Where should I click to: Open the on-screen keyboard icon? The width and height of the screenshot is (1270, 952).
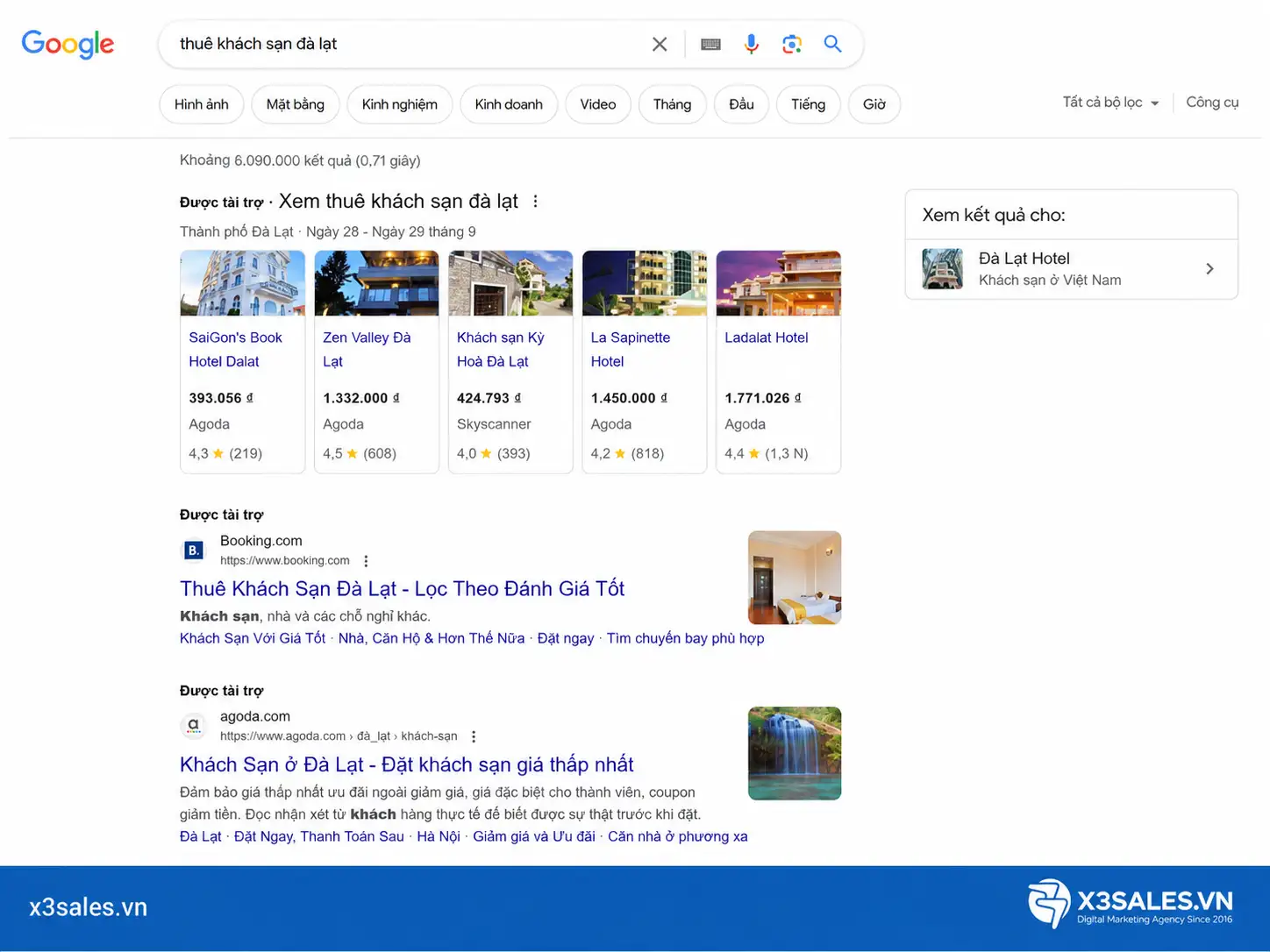click(710, 44)
